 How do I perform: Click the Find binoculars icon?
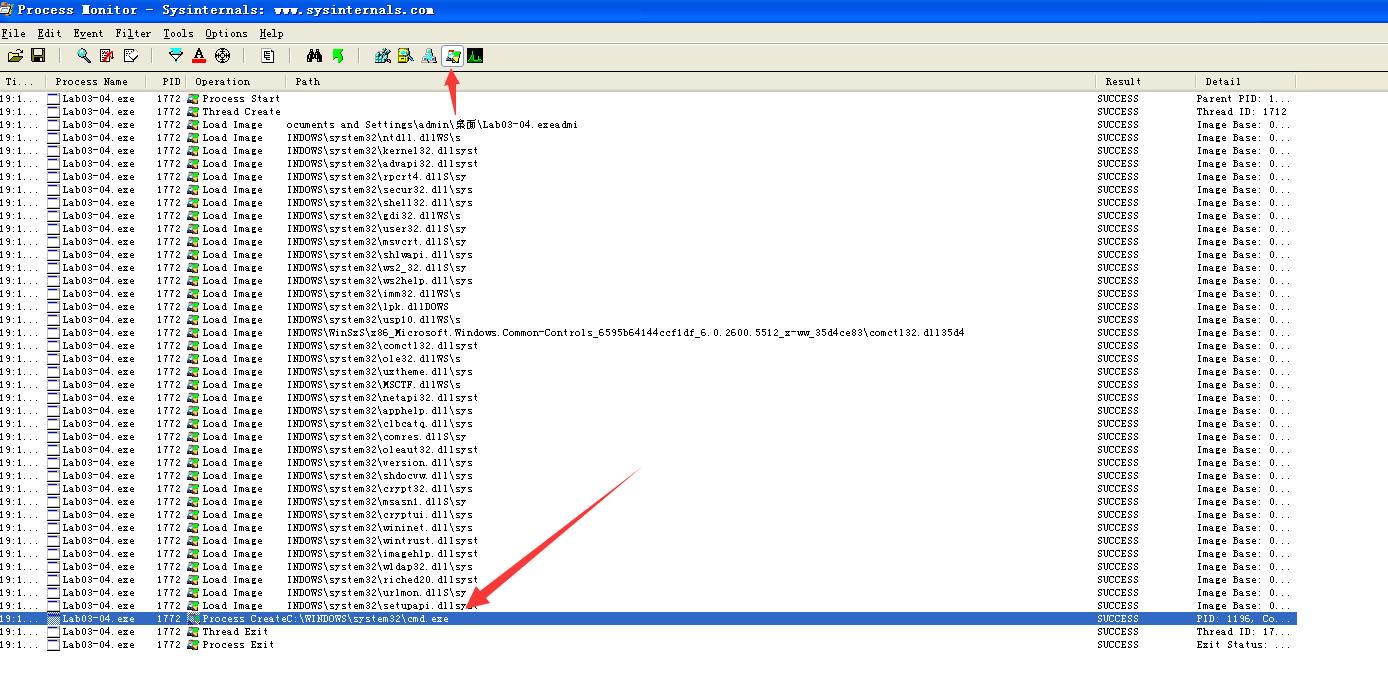tap(314, 56)
